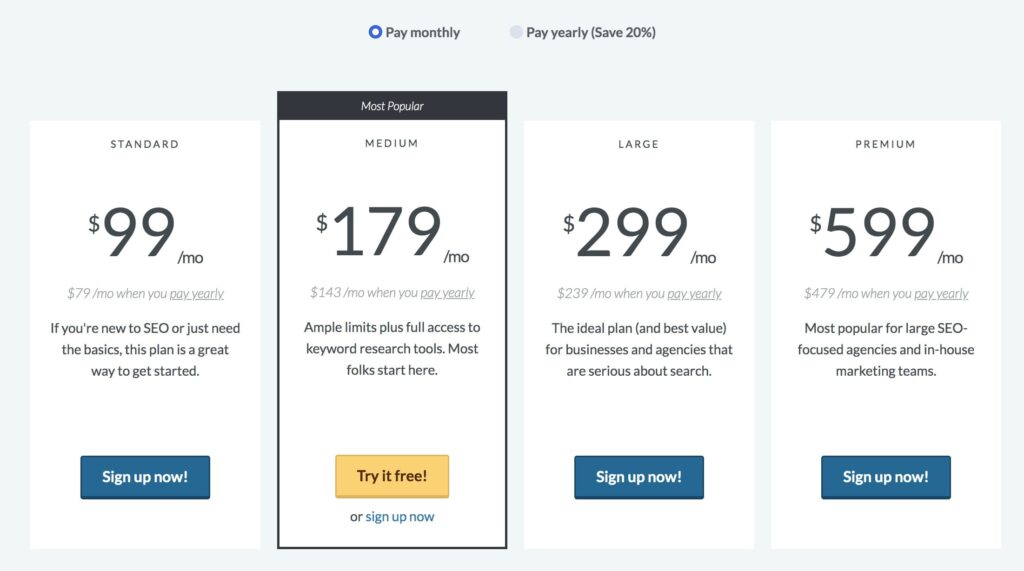Select Pay yearly (Save 20%) option
This screenshot has width=1024, height=571.
tap(516, 32)
